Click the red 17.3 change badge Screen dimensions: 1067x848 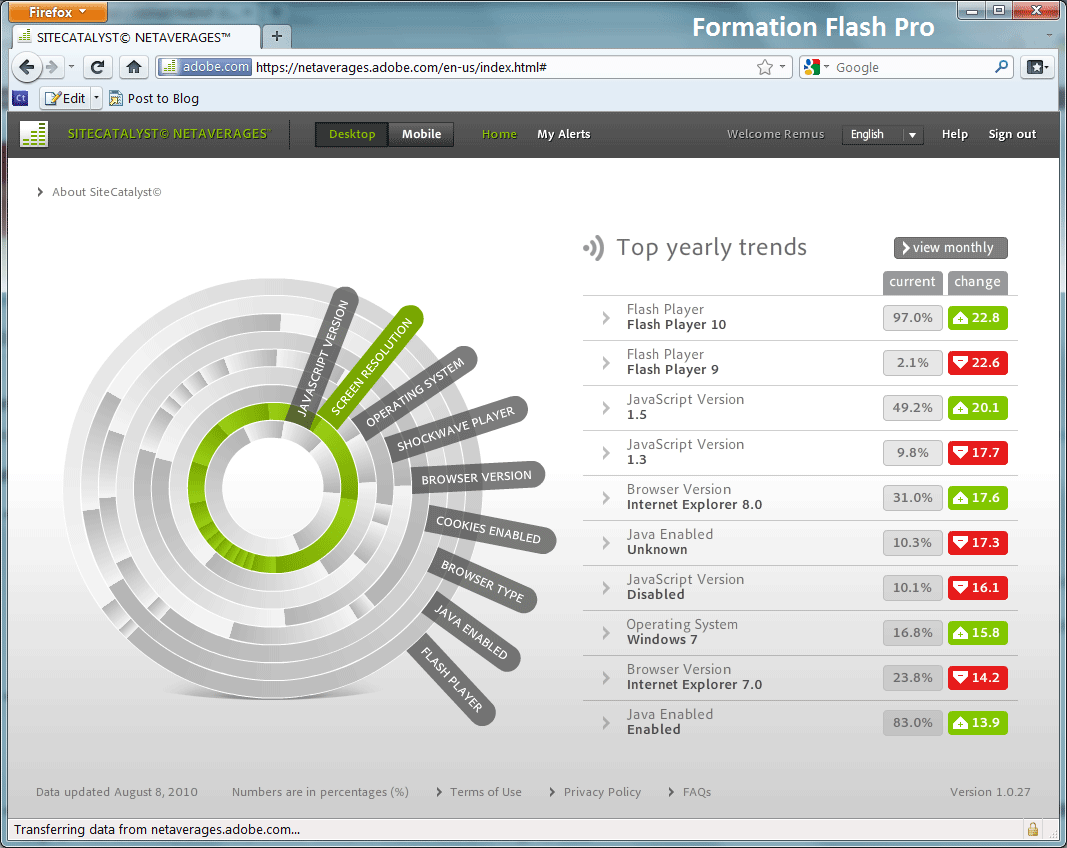tap(977, 542)
